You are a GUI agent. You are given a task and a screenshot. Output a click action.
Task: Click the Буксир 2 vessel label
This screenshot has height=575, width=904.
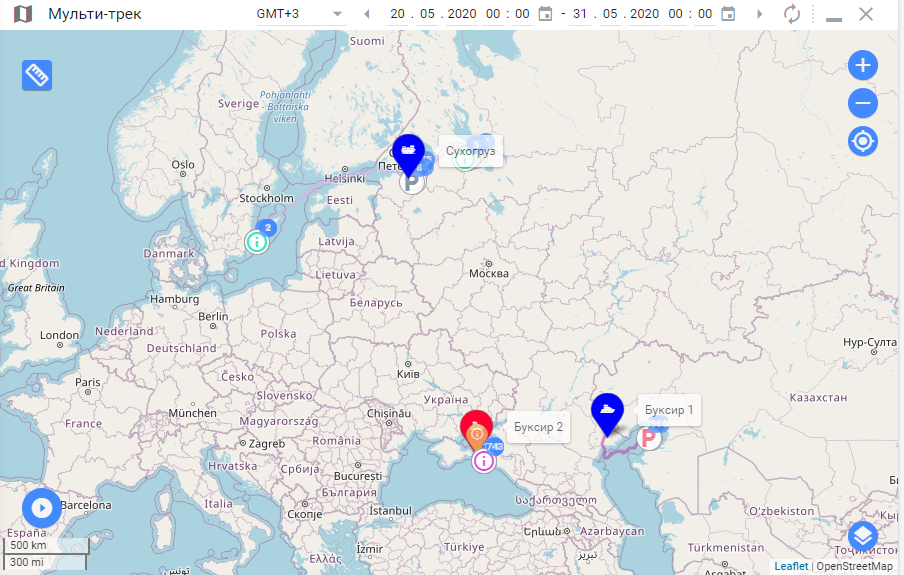click(x=538, y=427)
